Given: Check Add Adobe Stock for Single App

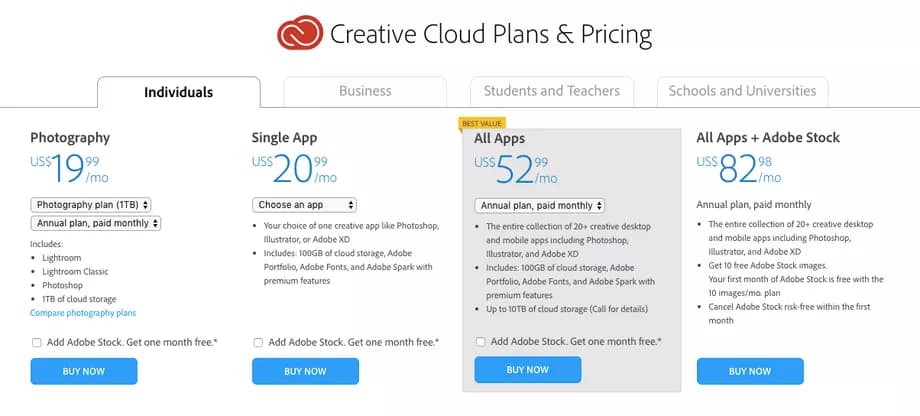Looking at the screenshot, I should [258, 343].
